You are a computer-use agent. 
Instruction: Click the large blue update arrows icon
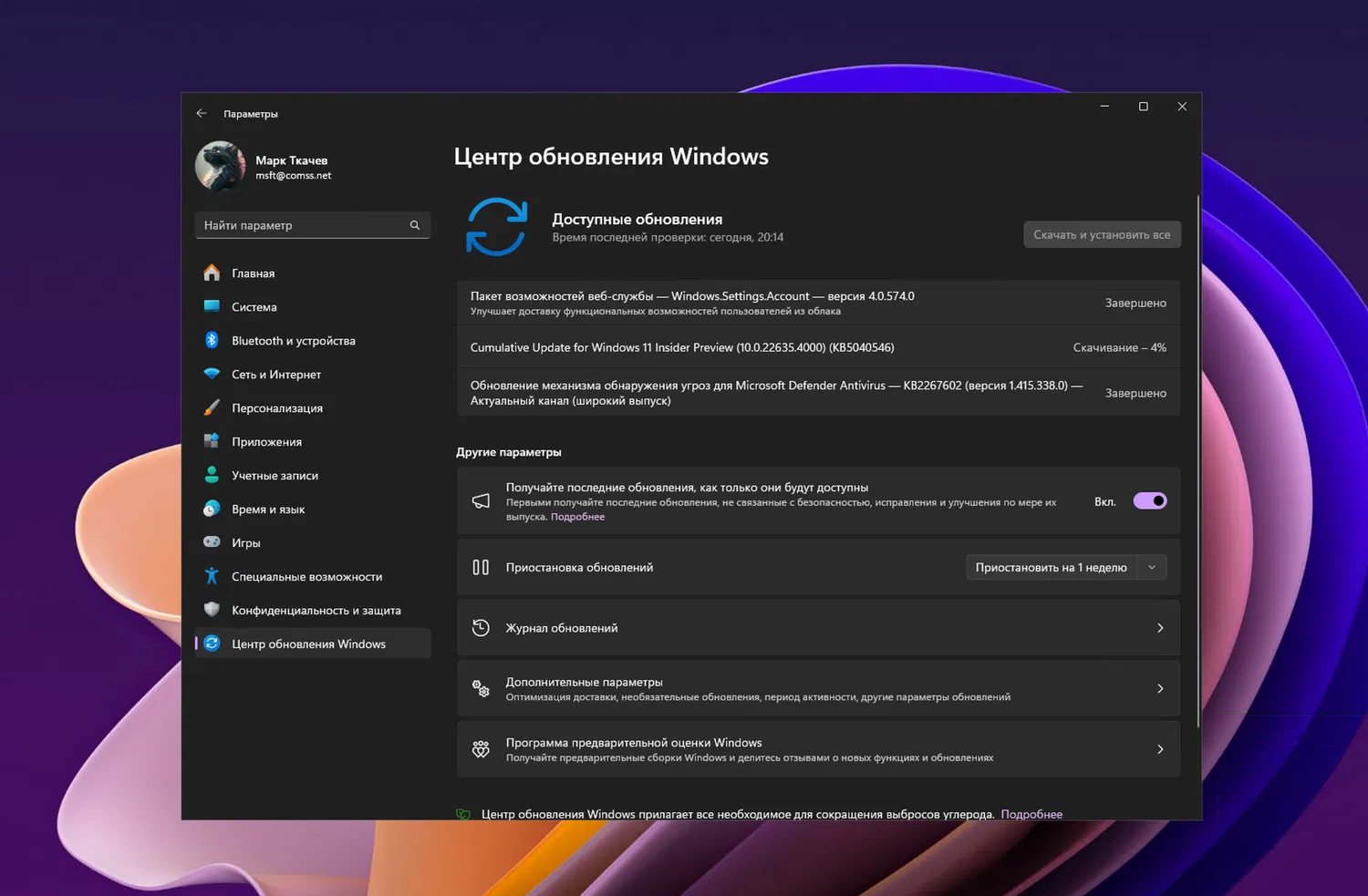(497, 227)
